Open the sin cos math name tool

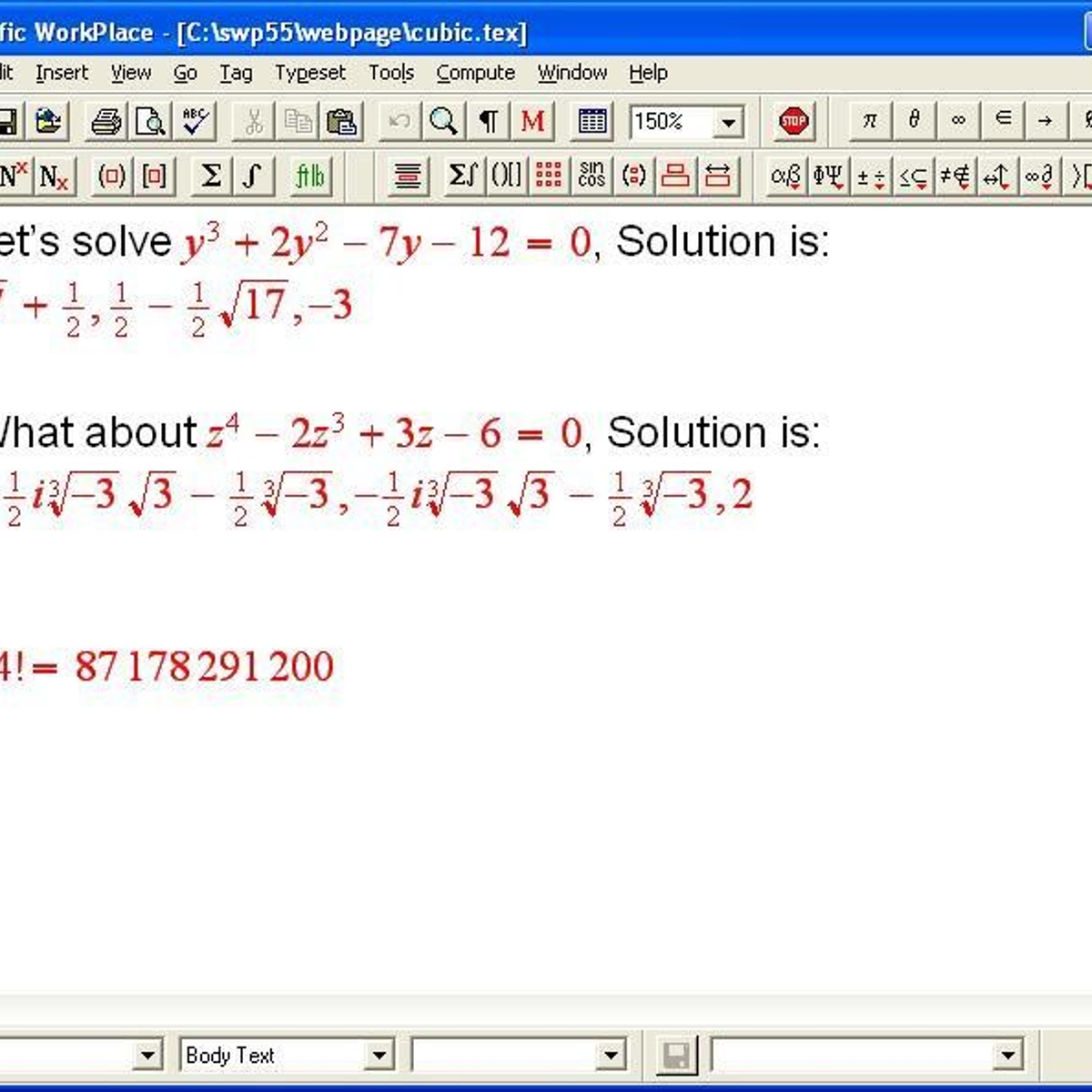coord(591,176)
